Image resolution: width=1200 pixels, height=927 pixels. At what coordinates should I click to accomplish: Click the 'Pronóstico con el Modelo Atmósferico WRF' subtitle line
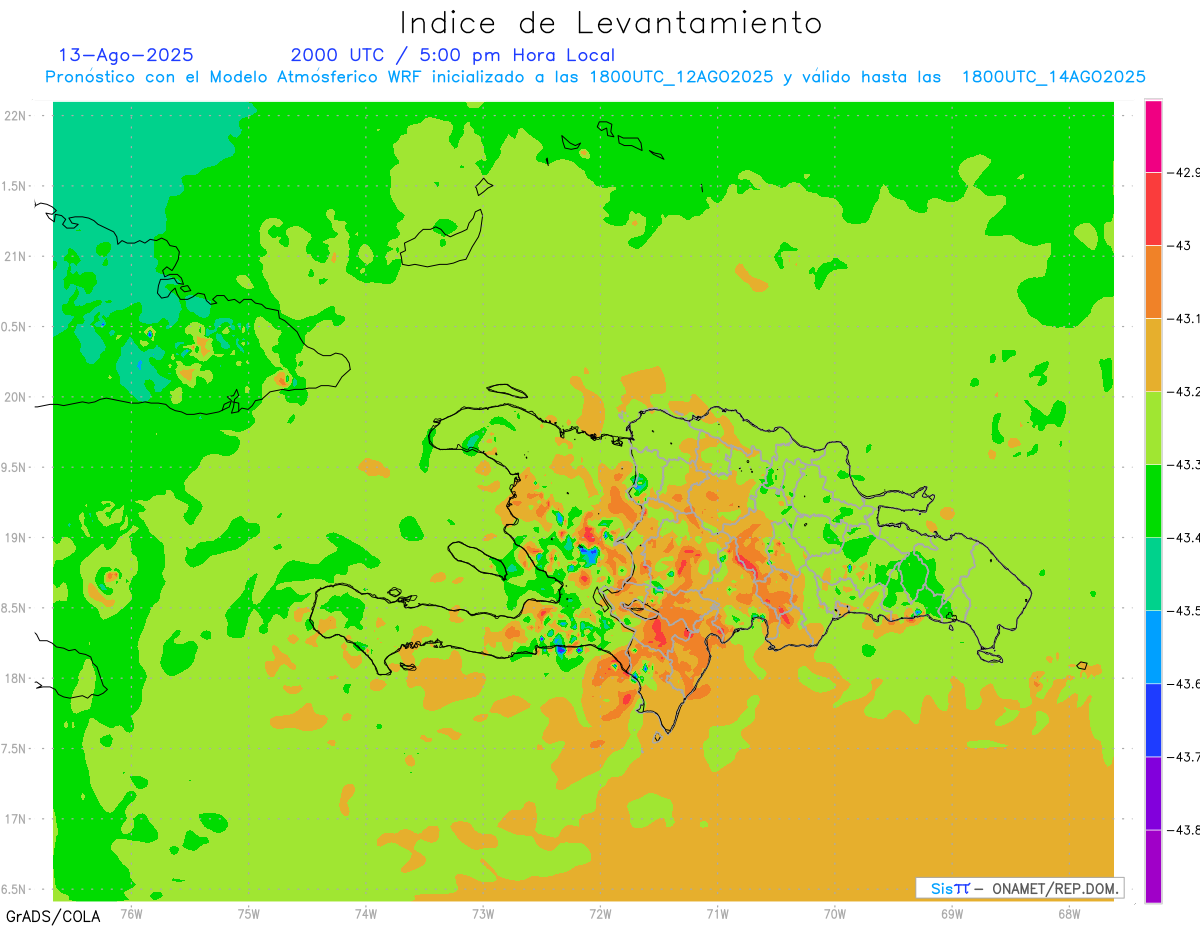click(x=595, y=77)
